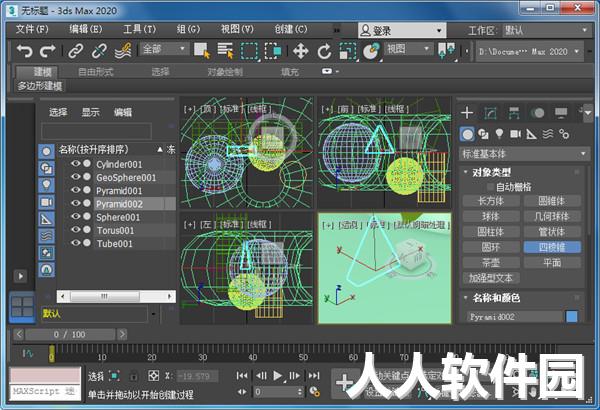Viewport: 600px width, 410px height.
Task: Select the Shapes category icon
Action: tap(483, 134)
